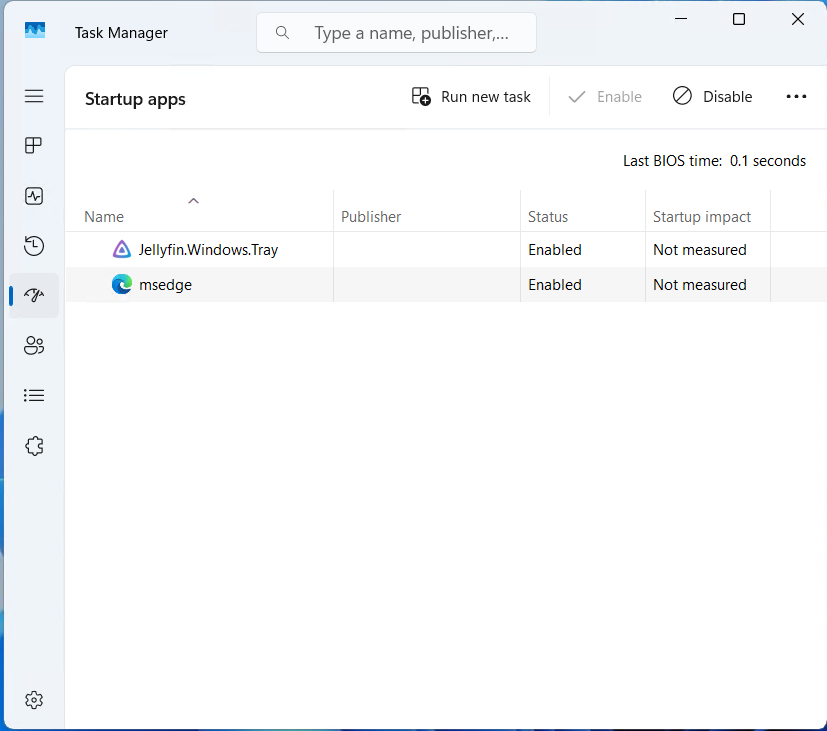The width and height of the screenshot is (827, 731).
Task: Open the Details page icon
Action: coord(34,396)
